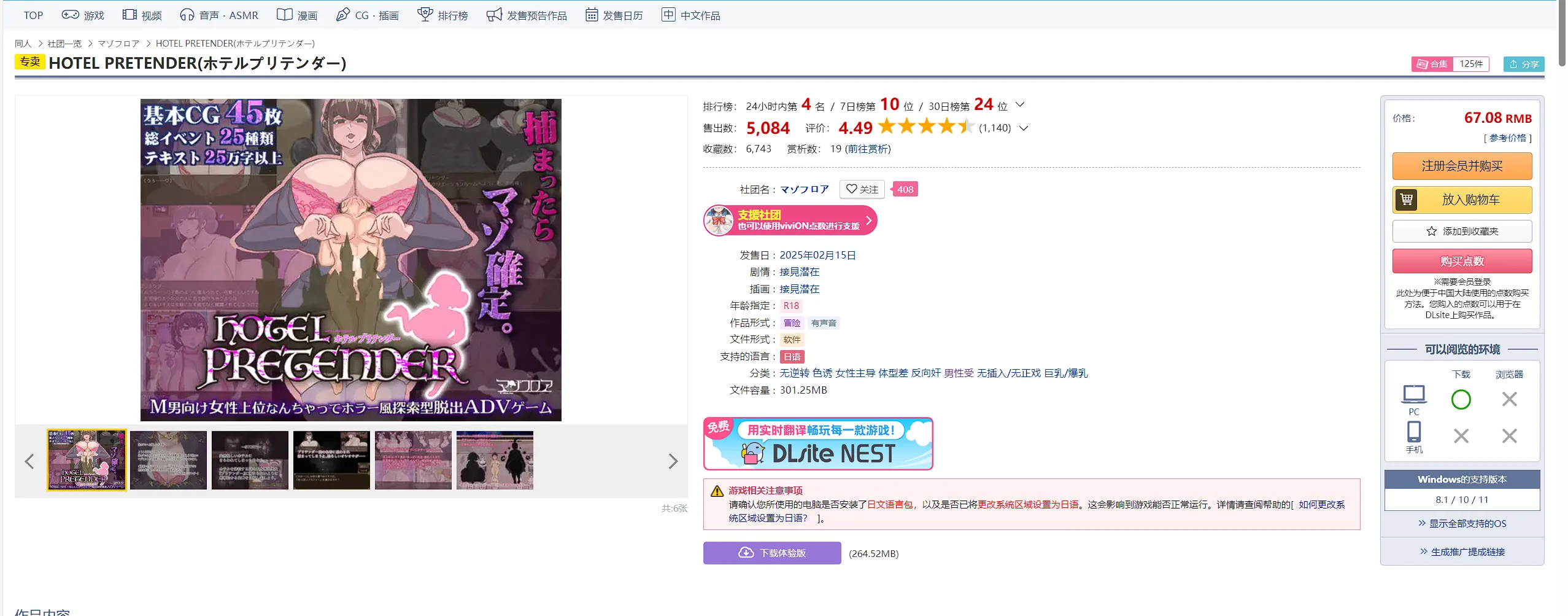Open the 游戏 games category
1568x616 pixels.
pos(83,15)
